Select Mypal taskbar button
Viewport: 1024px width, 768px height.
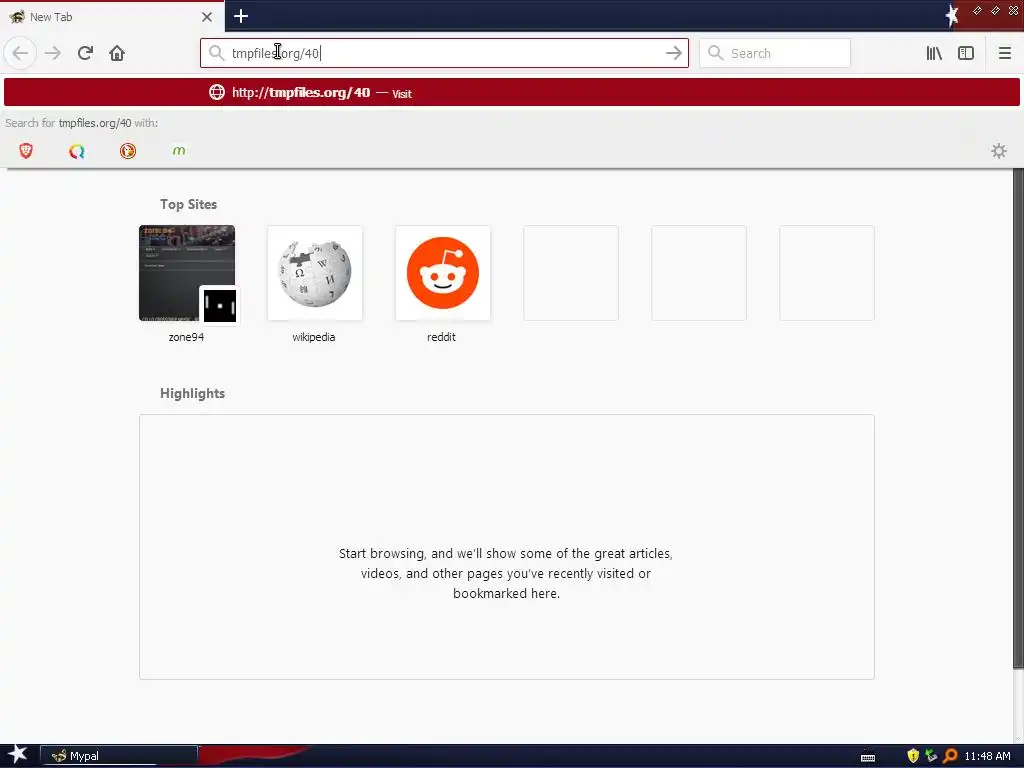[x=119, y=756]
